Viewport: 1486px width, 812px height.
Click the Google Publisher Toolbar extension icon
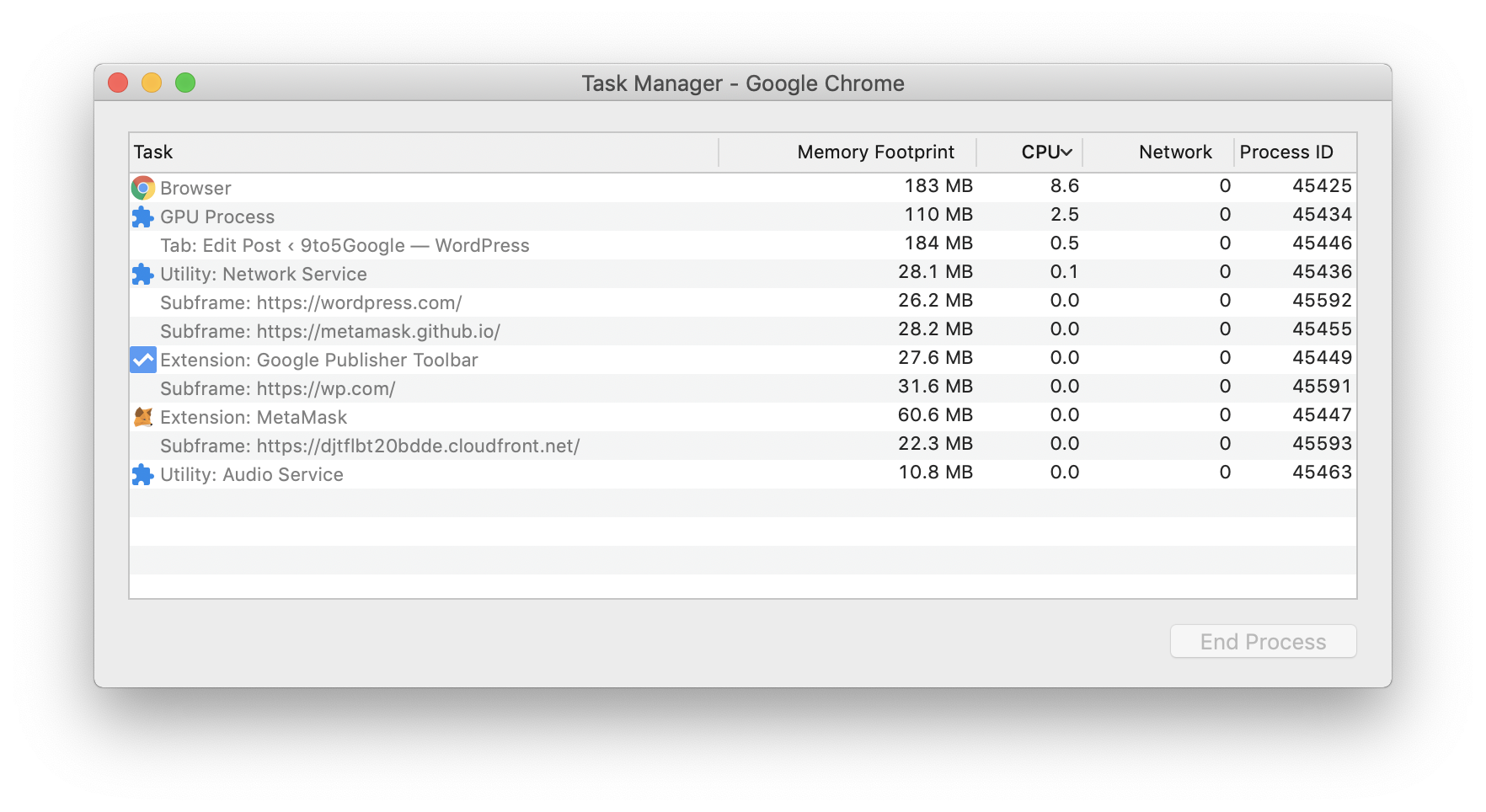point(142,360)
